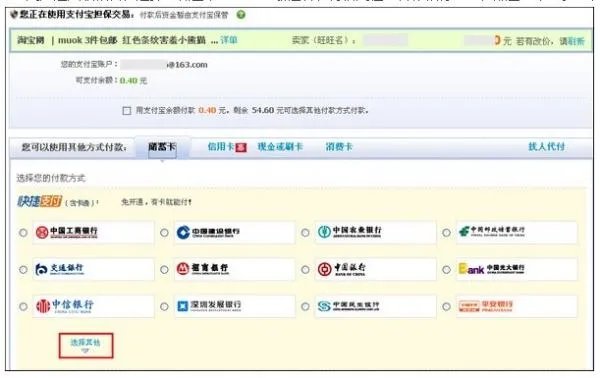Click the green help question mark icon
This screenshot has width=600, height=378.
click(x=241, y=15)
